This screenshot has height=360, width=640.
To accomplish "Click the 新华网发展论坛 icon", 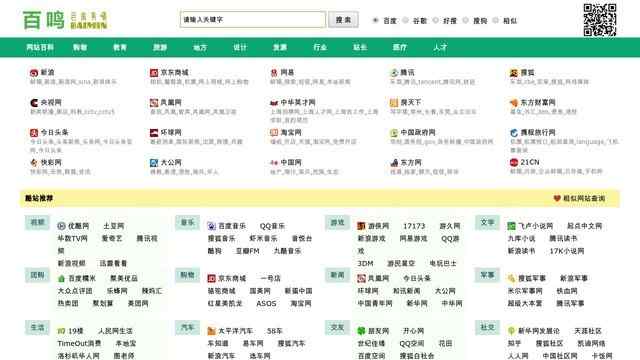I will [x=511, y=331].
